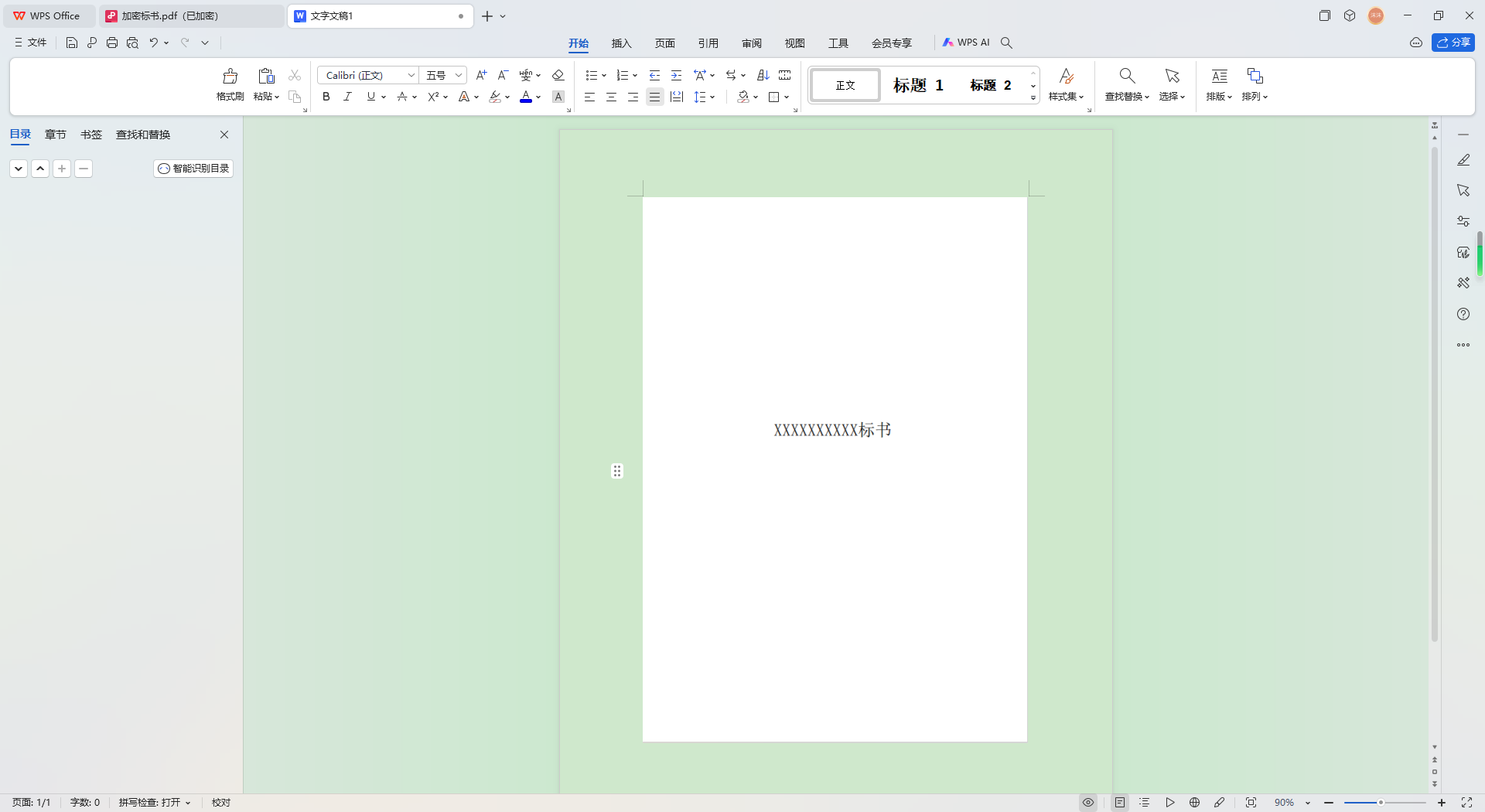Toggle eye protection mode in status bar
The width and height of the screenshot is (1485, 812).
point(1087,803)
